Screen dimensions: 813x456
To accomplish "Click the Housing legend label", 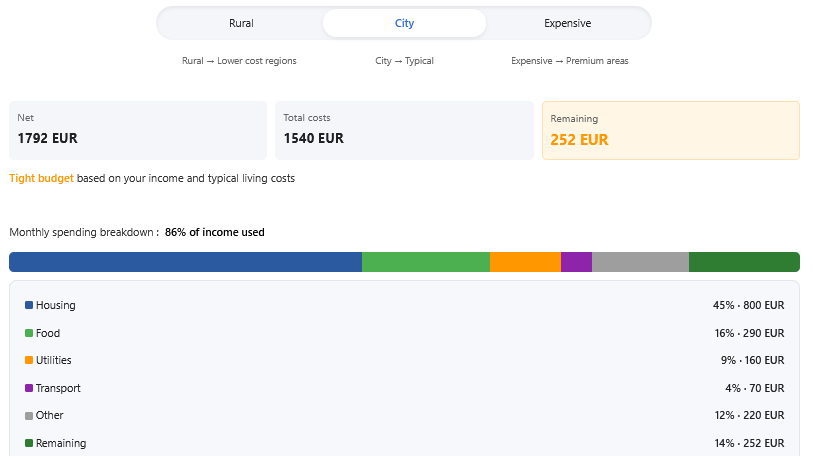I will point(55,305).
